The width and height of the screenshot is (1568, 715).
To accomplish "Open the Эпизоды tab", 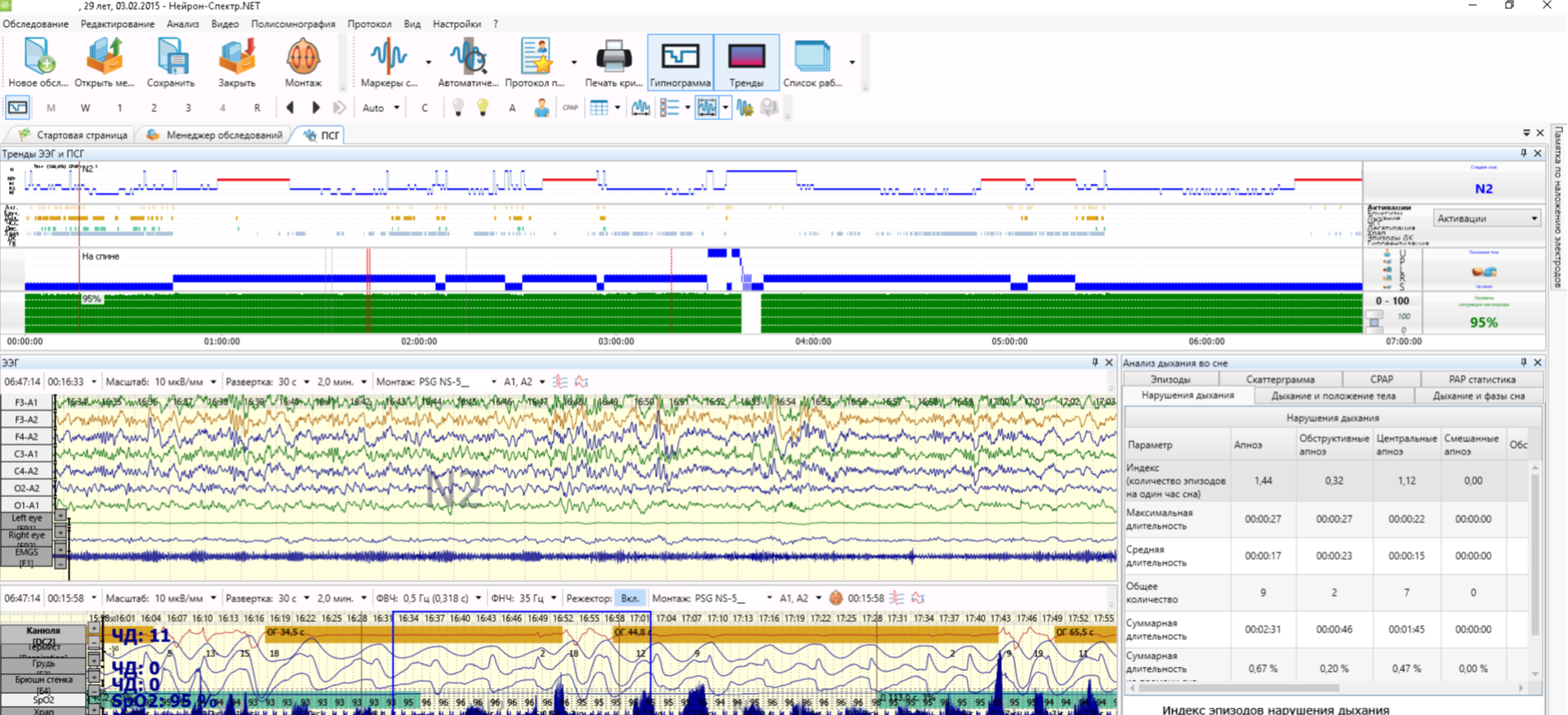I will 1170,380.
